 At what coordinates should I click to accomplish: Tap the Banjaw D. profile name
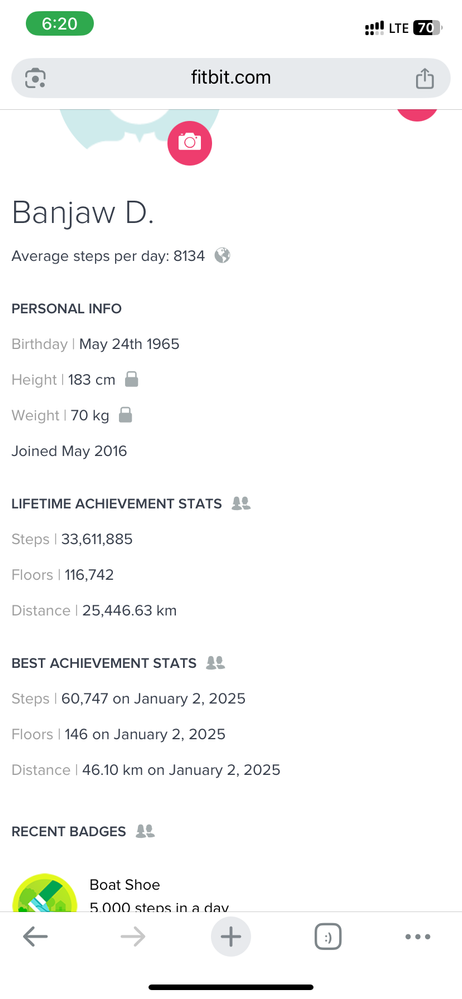click(x=83, y=212)
